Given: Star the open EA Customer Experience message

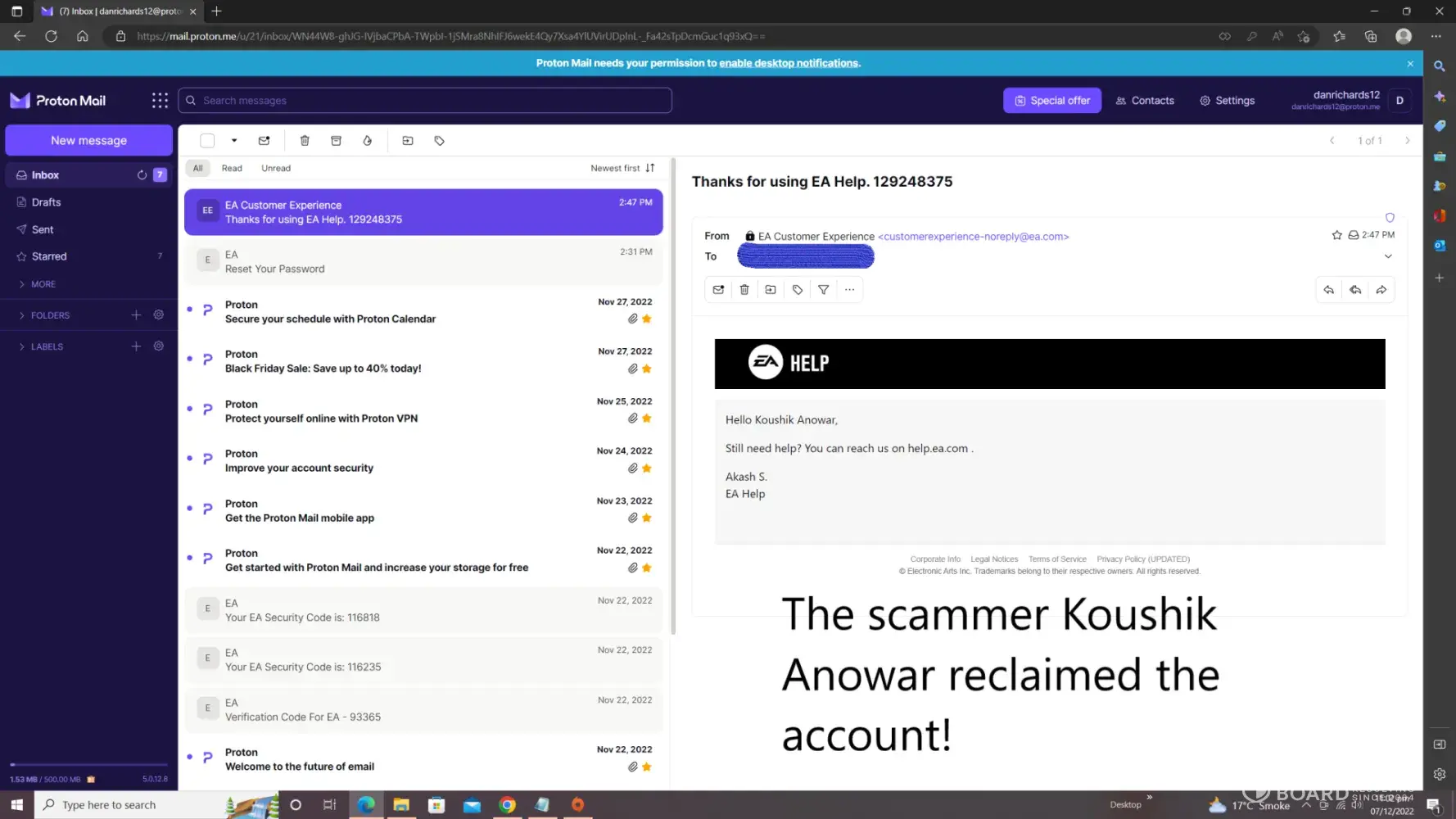Looking at the screenshot, I should click(x=1337, y=235).
